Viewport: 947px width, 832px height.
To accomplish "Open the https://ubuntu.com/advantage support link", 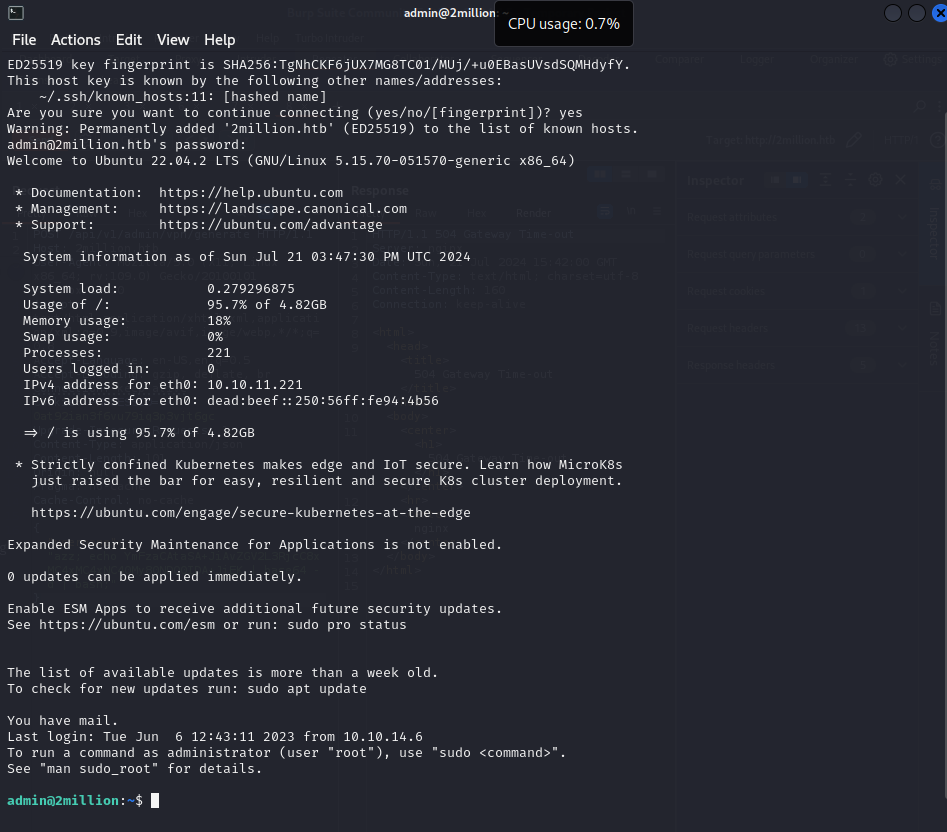I will 271,225.
